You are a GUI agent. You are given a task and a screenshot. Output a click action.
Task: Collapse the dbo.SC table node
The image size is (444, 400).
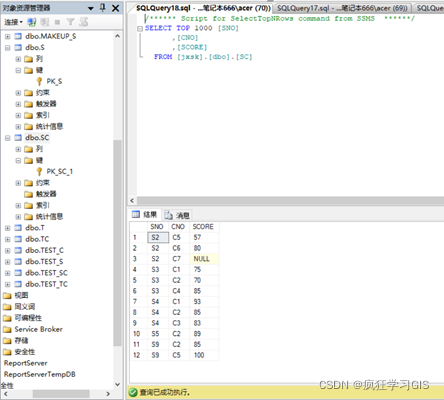point(8,138)
